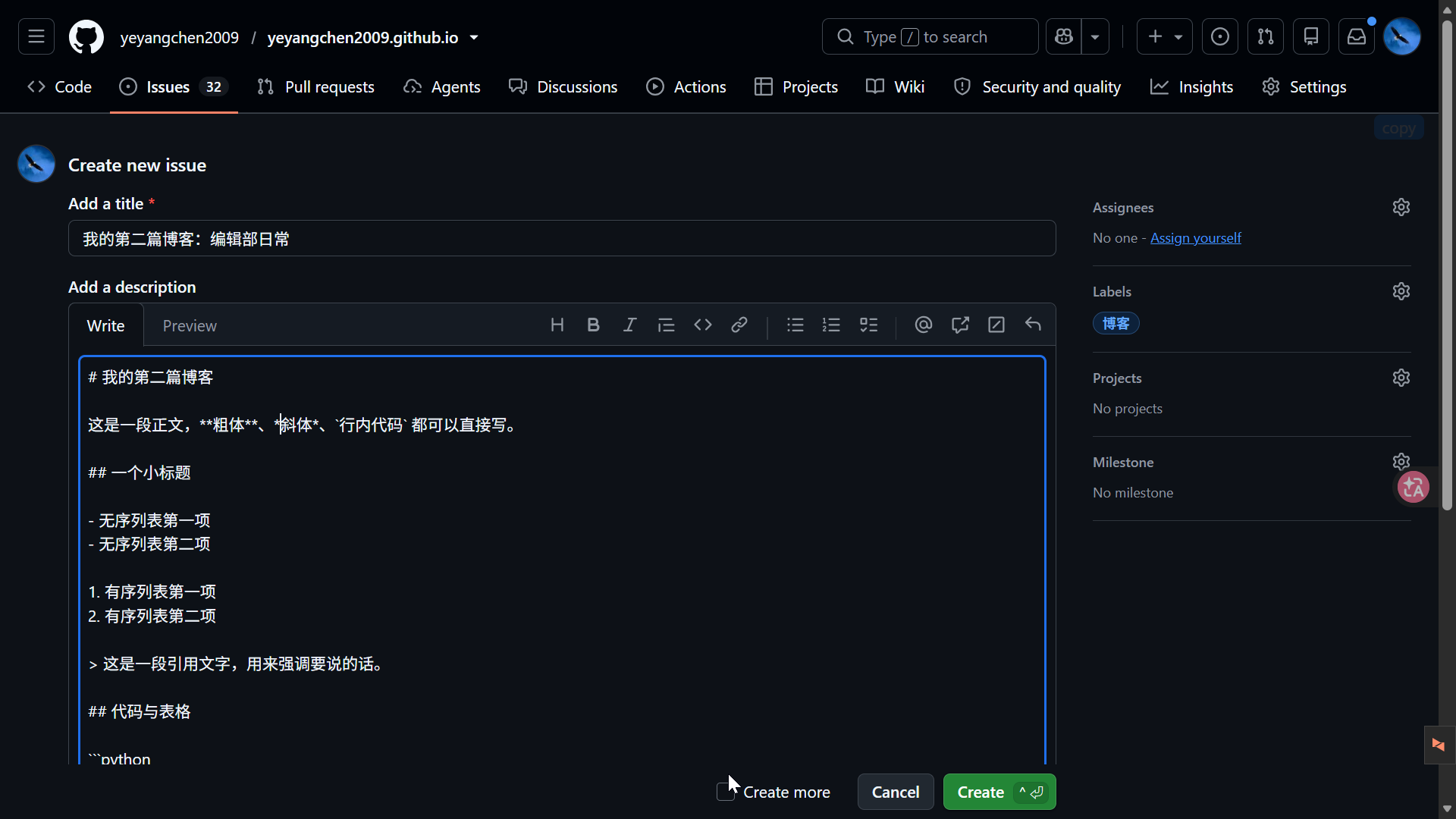
Task: Open the yeyangchen2009 owner link
Action: click(180, 37)
